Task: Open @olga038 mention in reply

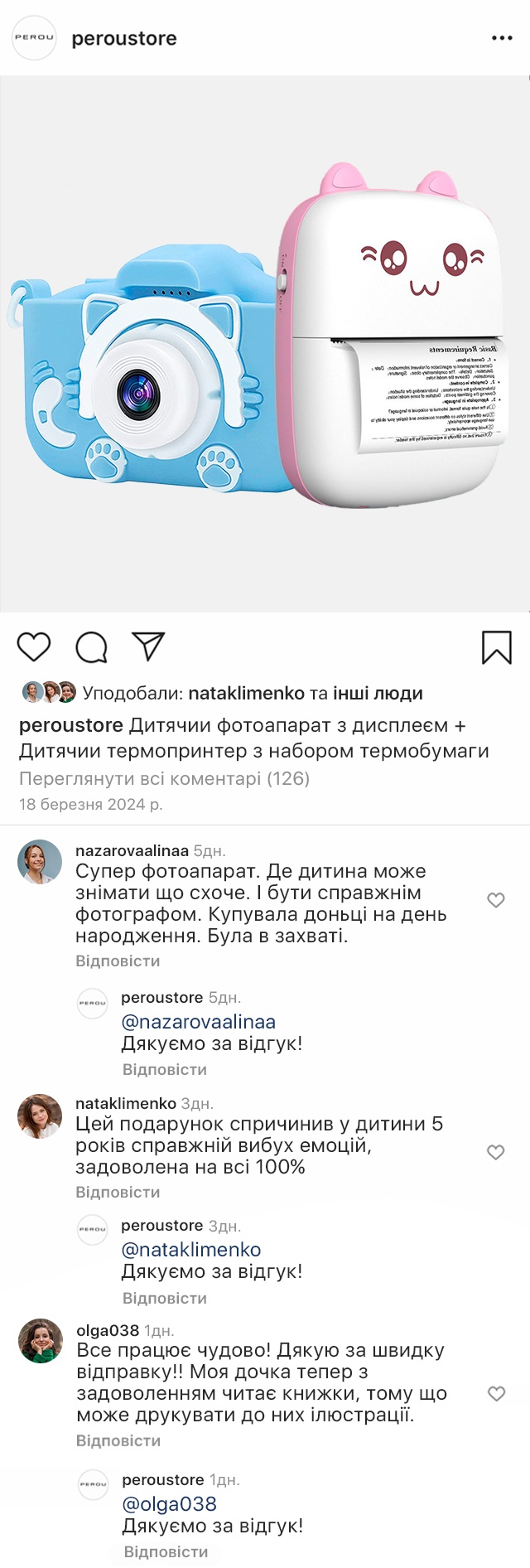Action: pos(169,1504)
